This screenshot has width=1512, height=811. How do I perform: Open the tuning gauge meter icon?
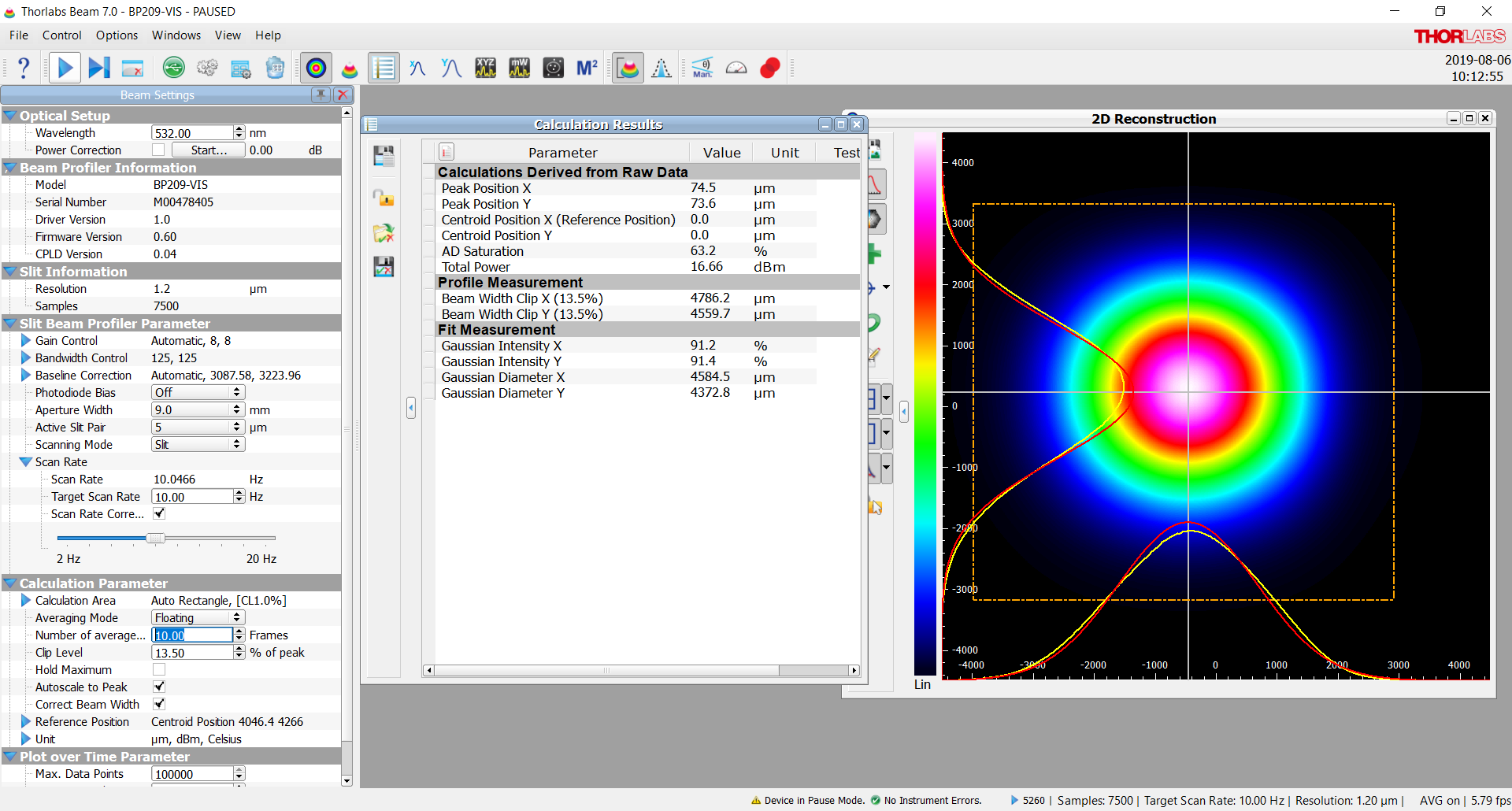pos(736,69)
